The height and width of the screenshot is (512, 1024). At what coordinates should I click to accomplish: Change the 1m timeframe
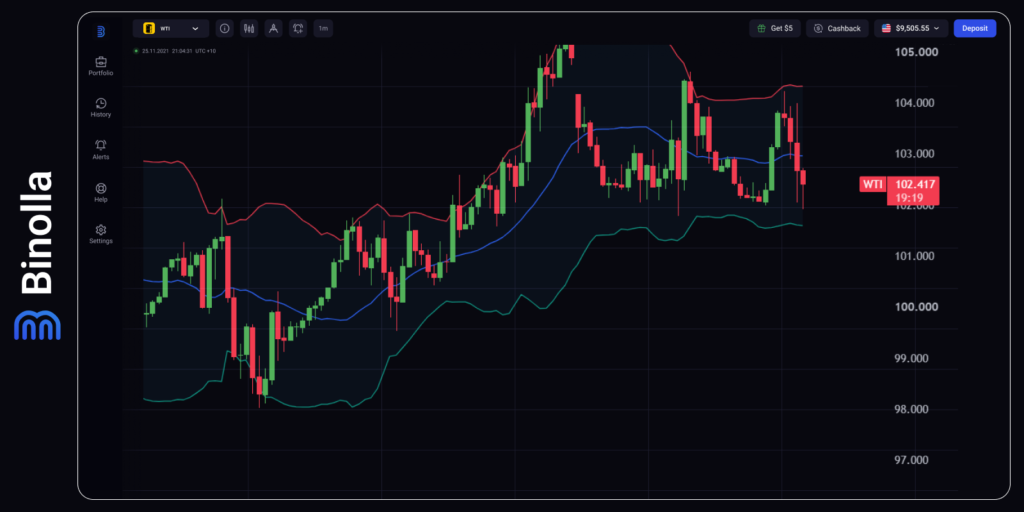tap(323, 29)
